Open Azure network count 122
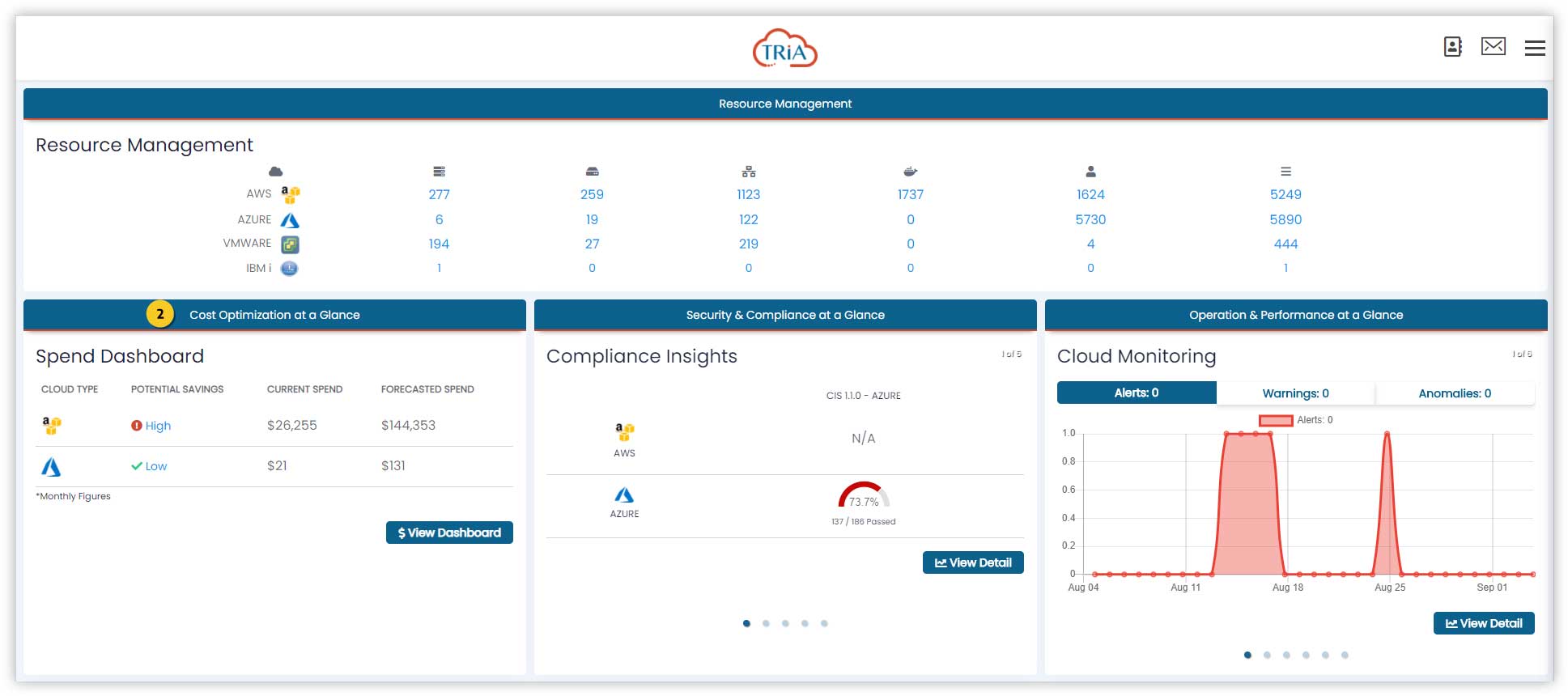 click(749, 219)
